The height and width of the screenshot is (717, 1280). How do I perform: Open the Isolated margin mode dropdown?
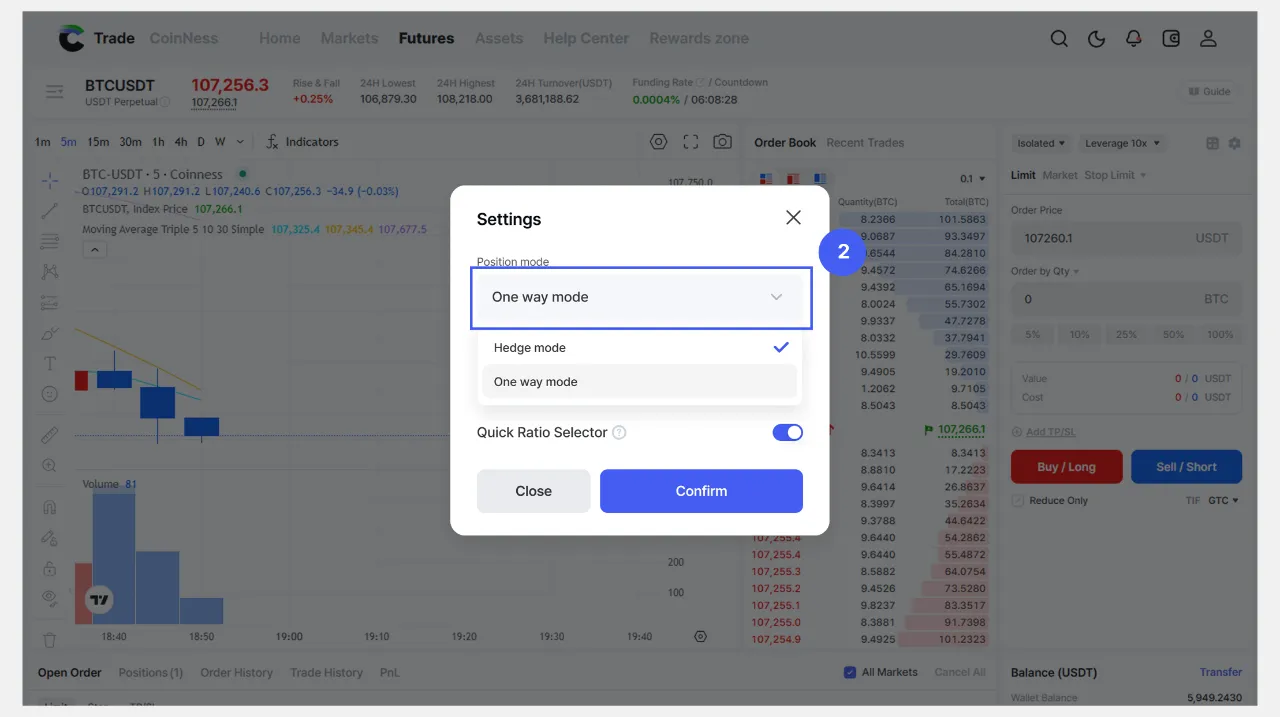tap(1040, 143)
